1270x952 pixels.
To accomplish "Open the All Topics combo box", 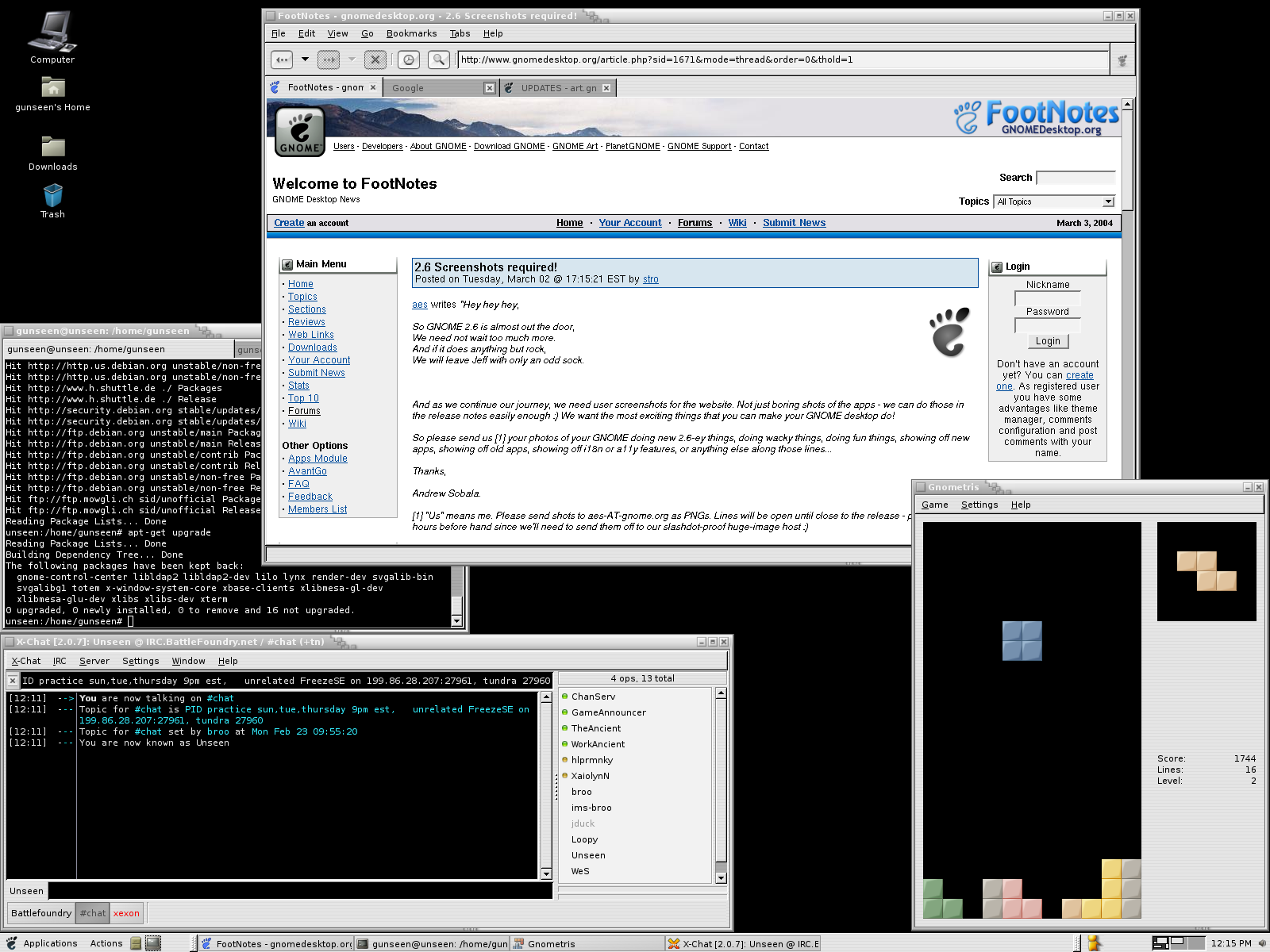I will (x=1055, y=202).
